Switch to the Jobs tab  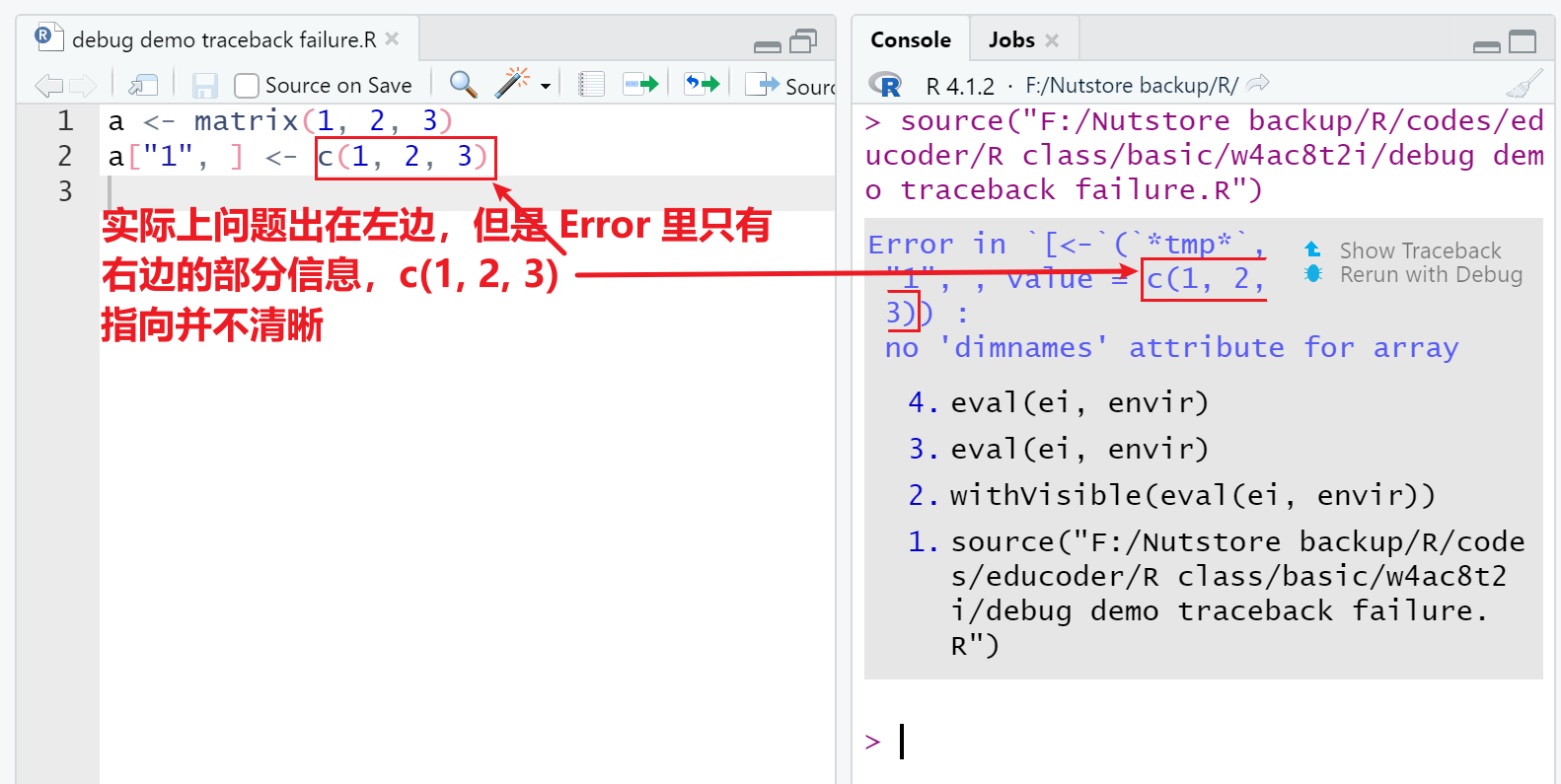[1011, 40]
